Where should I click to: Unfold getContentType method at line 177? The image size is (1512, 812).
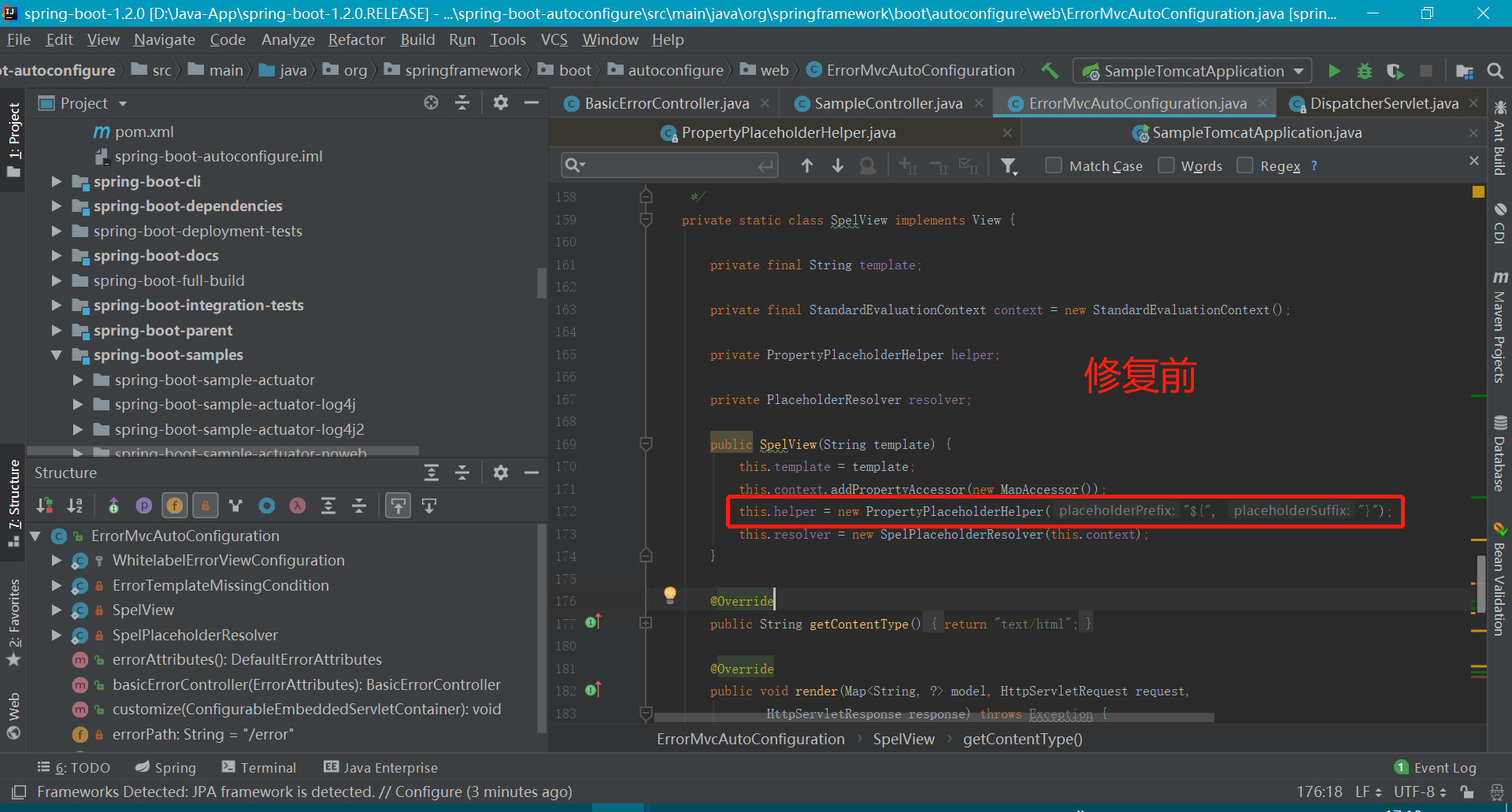[646, 622]
